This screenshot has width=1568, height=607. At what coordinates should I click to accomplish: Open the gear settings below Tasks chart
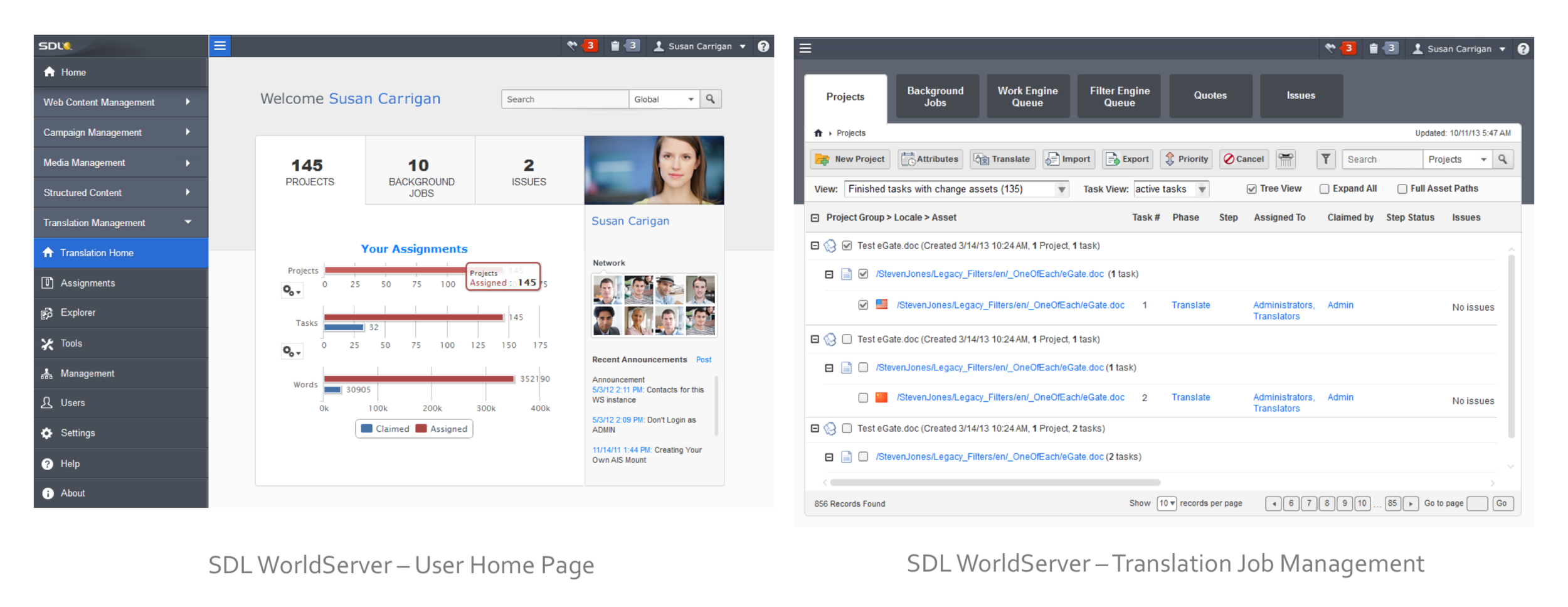292,352
